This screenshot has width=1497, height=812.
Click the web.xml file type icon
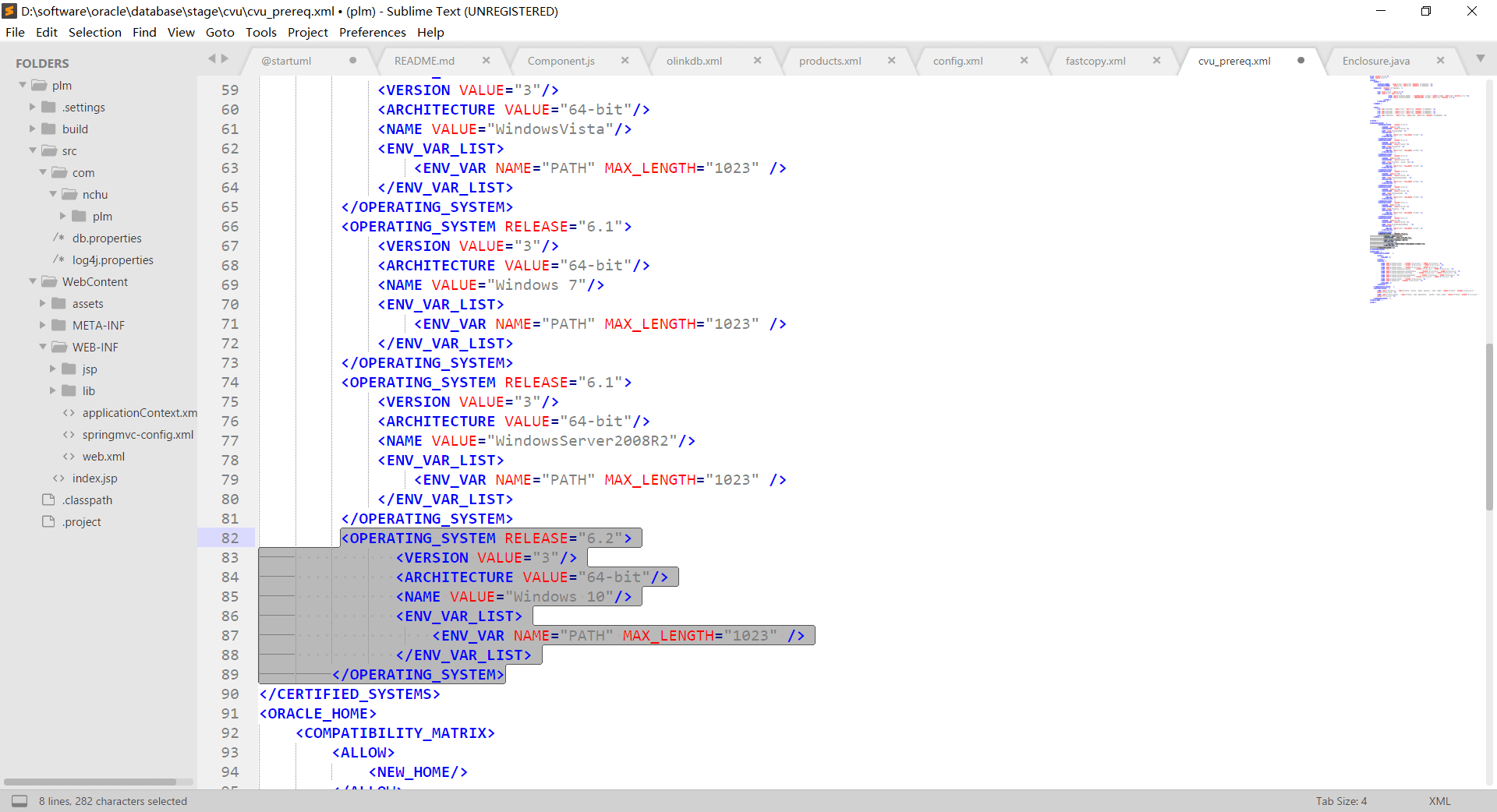(69, 457)
